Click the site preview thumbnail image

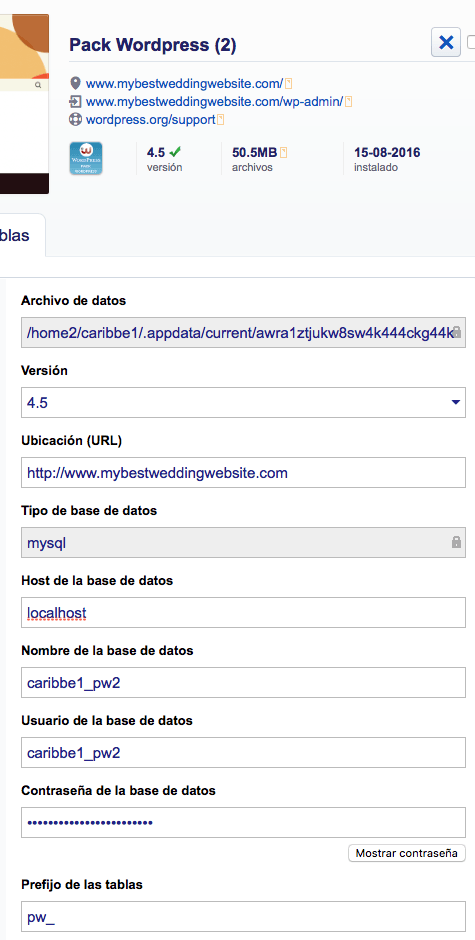(x=24, y=97)
